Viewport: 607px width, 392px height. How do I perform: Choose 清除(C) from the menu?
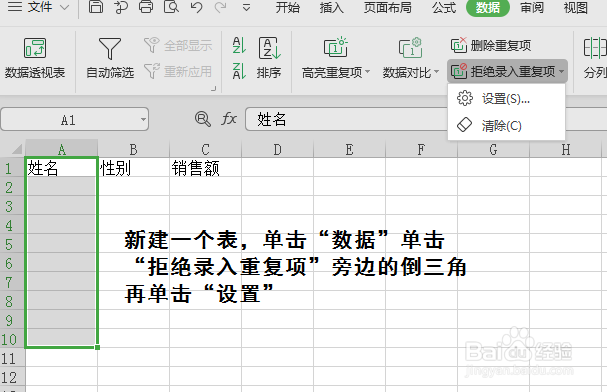pos(506,125)
